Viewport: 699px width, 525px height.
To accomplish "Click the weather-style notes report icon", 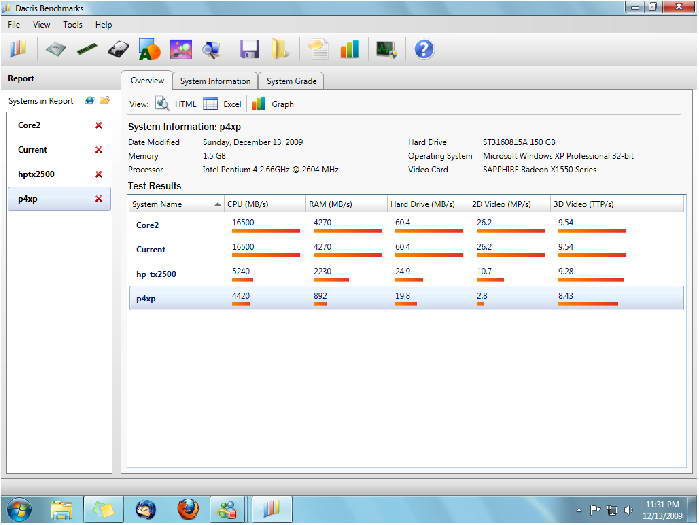I will pos(318,49).
